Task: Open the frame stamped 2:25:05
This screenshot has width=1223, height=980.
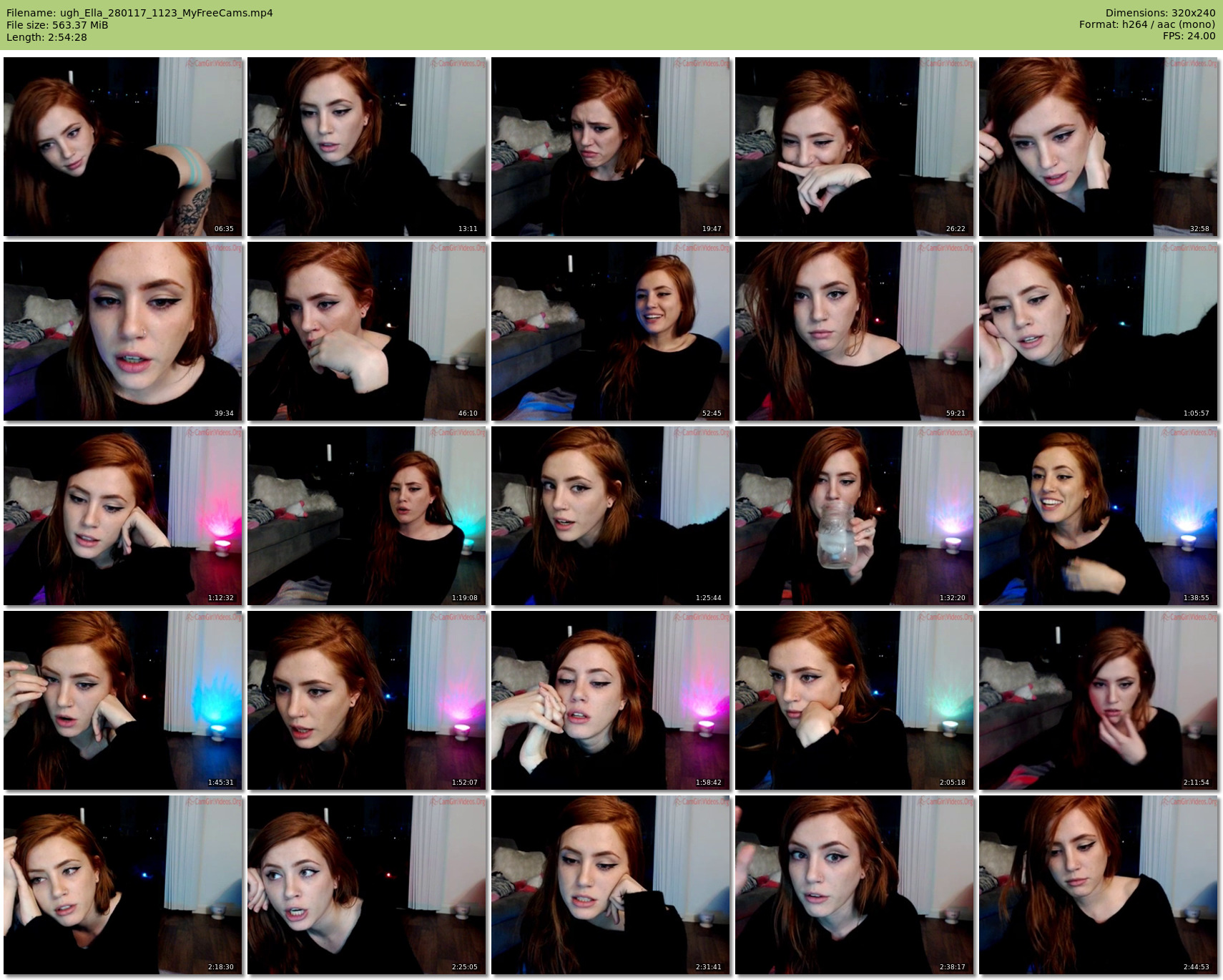Action: (x=367, y=885)
